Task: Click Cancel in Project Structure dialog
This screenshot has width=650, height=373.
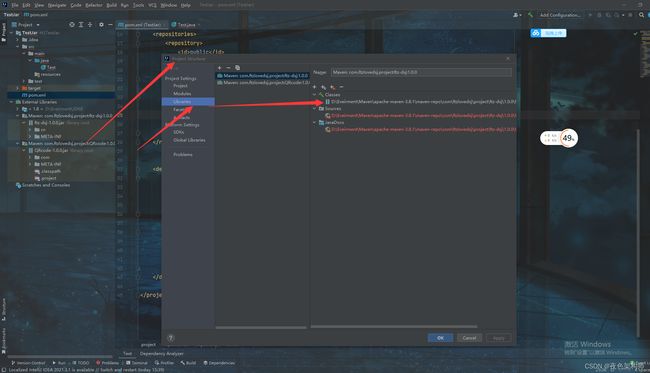Action: [x=469, y=338]
